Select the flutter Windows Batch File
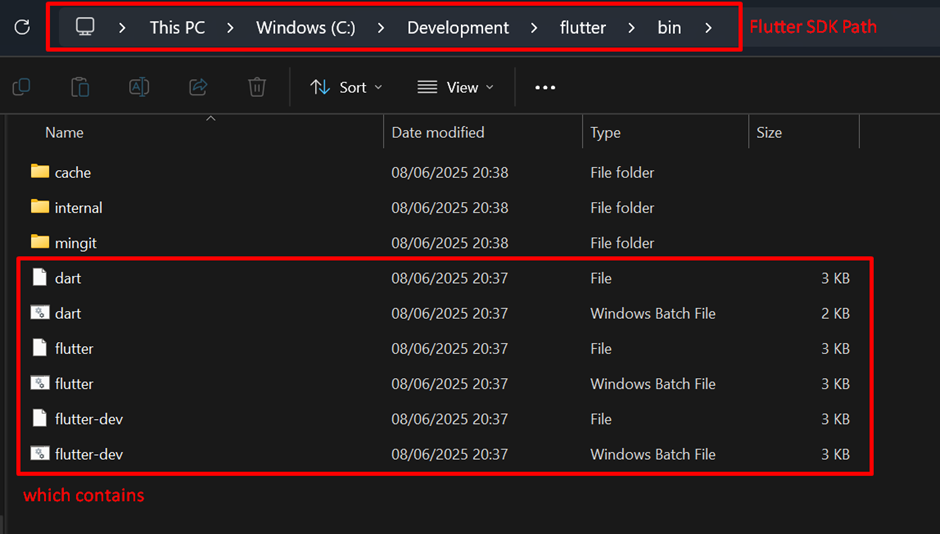This screenshot has height=534, width=940. [440, 384]
